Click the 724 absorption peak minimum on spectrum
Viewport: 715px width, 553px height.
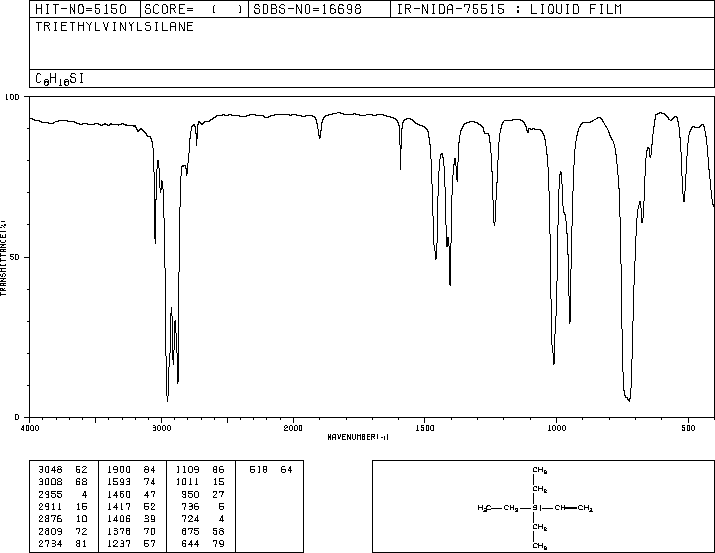point(629,400)
